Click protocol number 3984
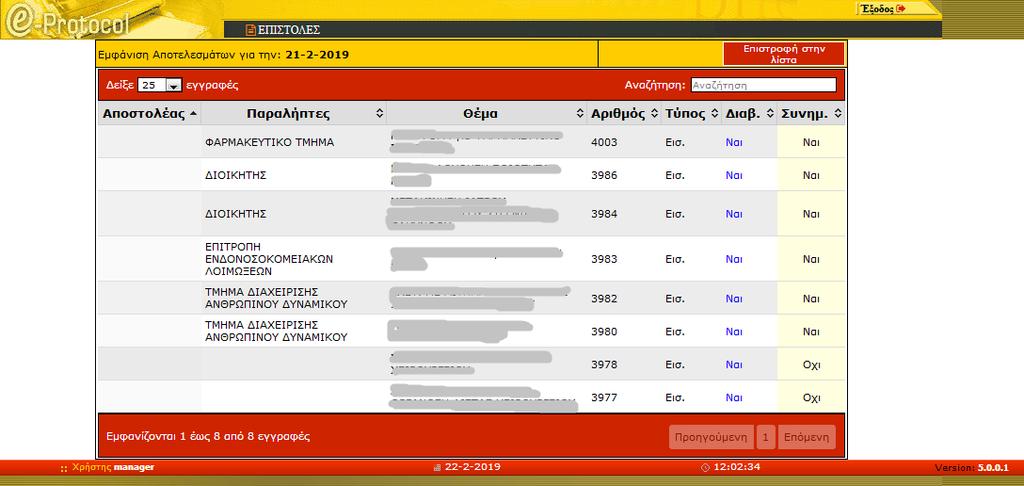This screenshot has width=1024, height=486. pyautogui.click(x=604, y=214)
